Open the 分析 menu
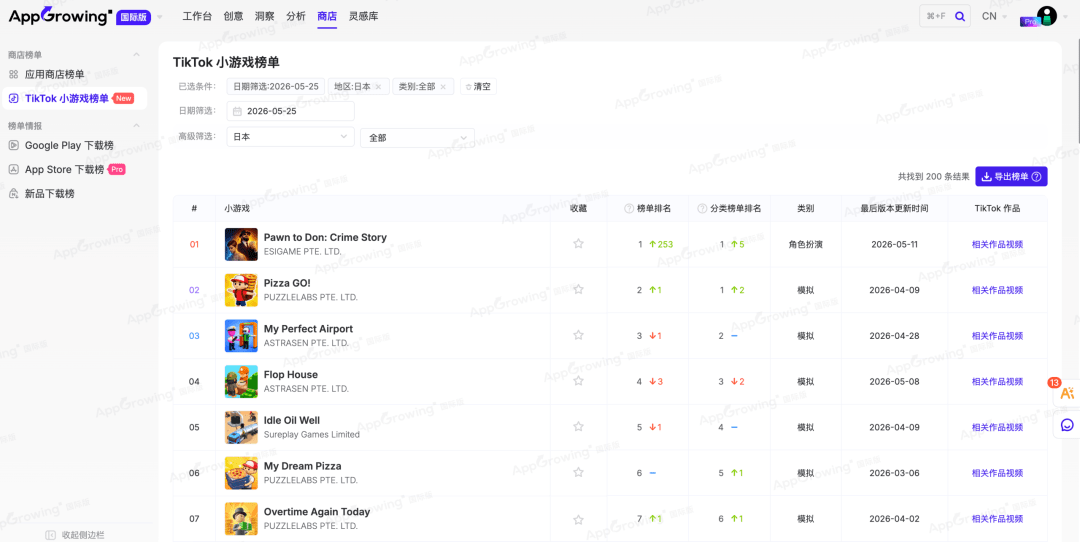Image resolution: width=1080 pixels, height=542 pixels. [295, 17]
